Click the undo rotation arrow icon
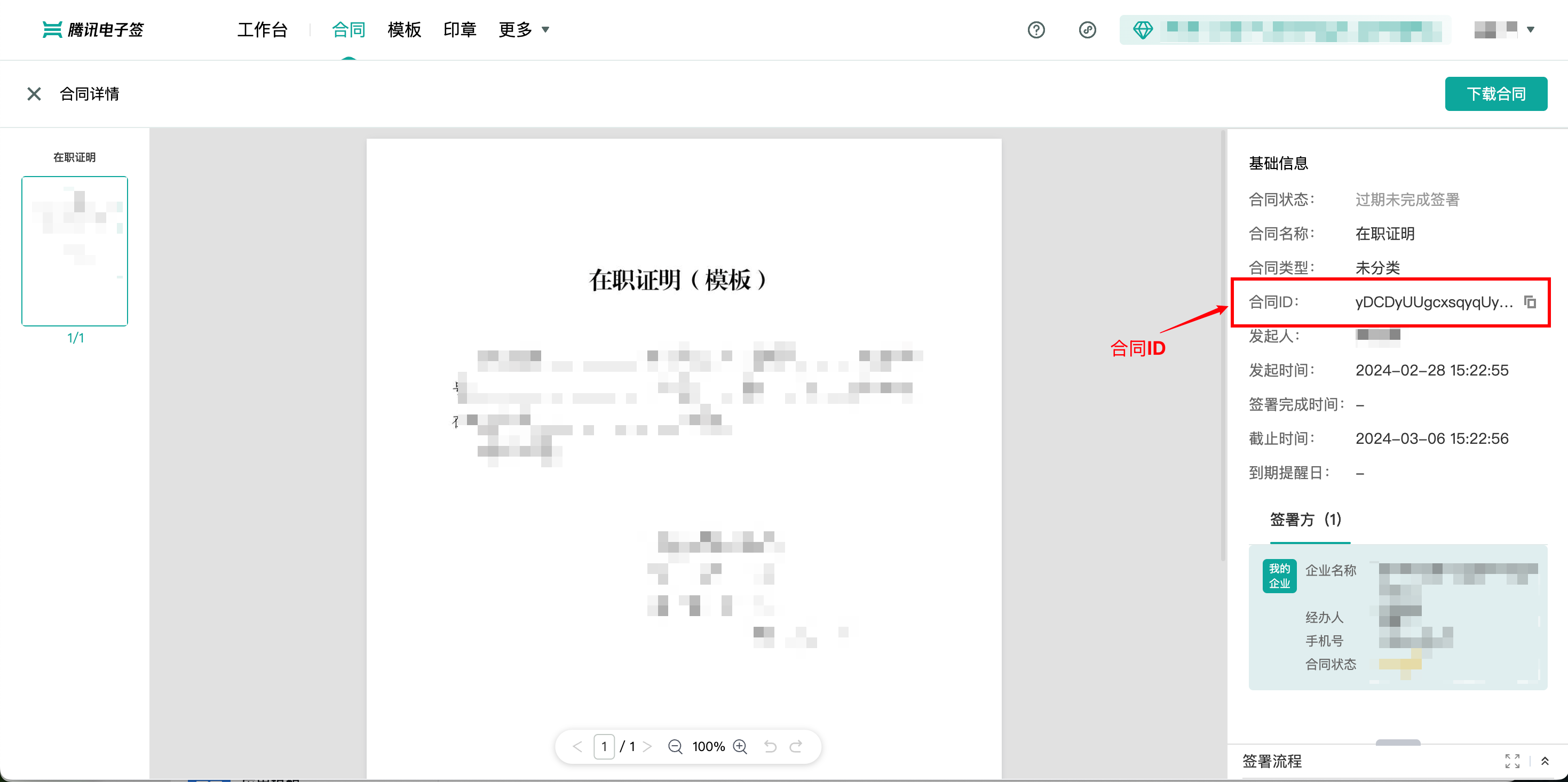This screenshot has height=782, width=1568. (770, 746)
